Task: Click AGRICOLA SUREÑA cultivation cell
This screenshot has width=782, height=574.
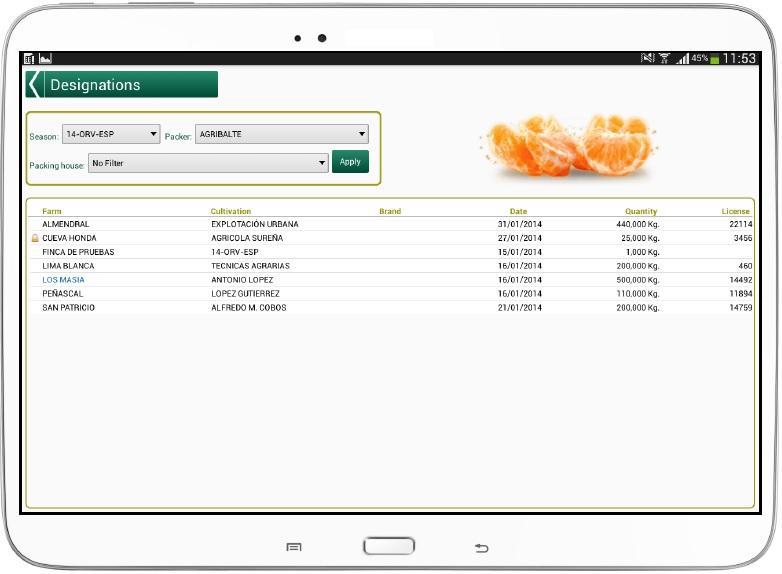Action: pos(247,238)
